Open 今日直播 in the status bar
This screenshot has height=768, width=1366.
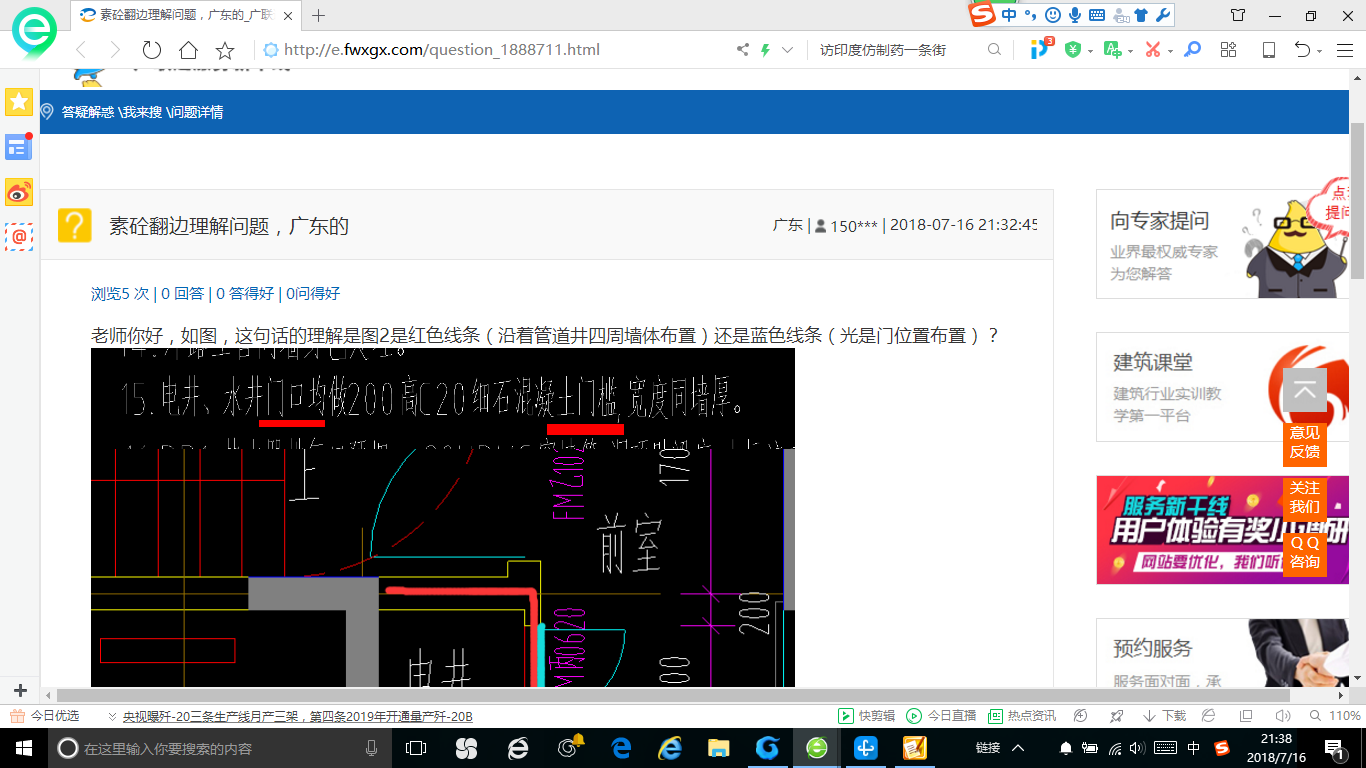pyautogui.click(x=941, y=716)
